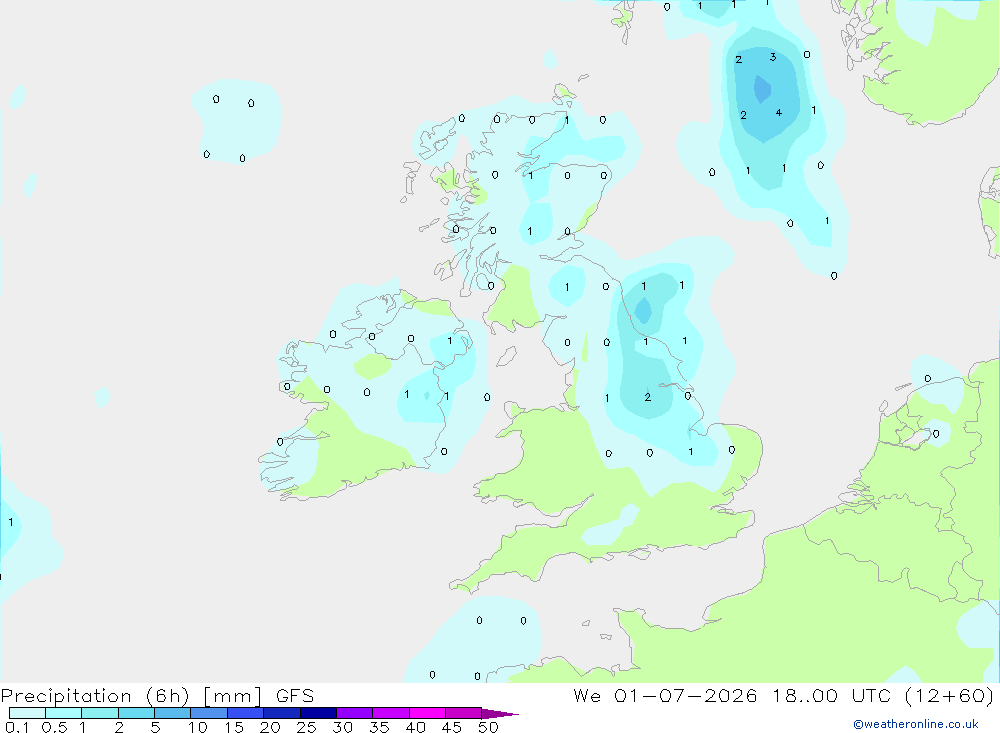The width and height of the screenshot is (1000, 733).
Task: Pick the 40–45 mm magenta legend swatch
Action: [x=427, y=713]
